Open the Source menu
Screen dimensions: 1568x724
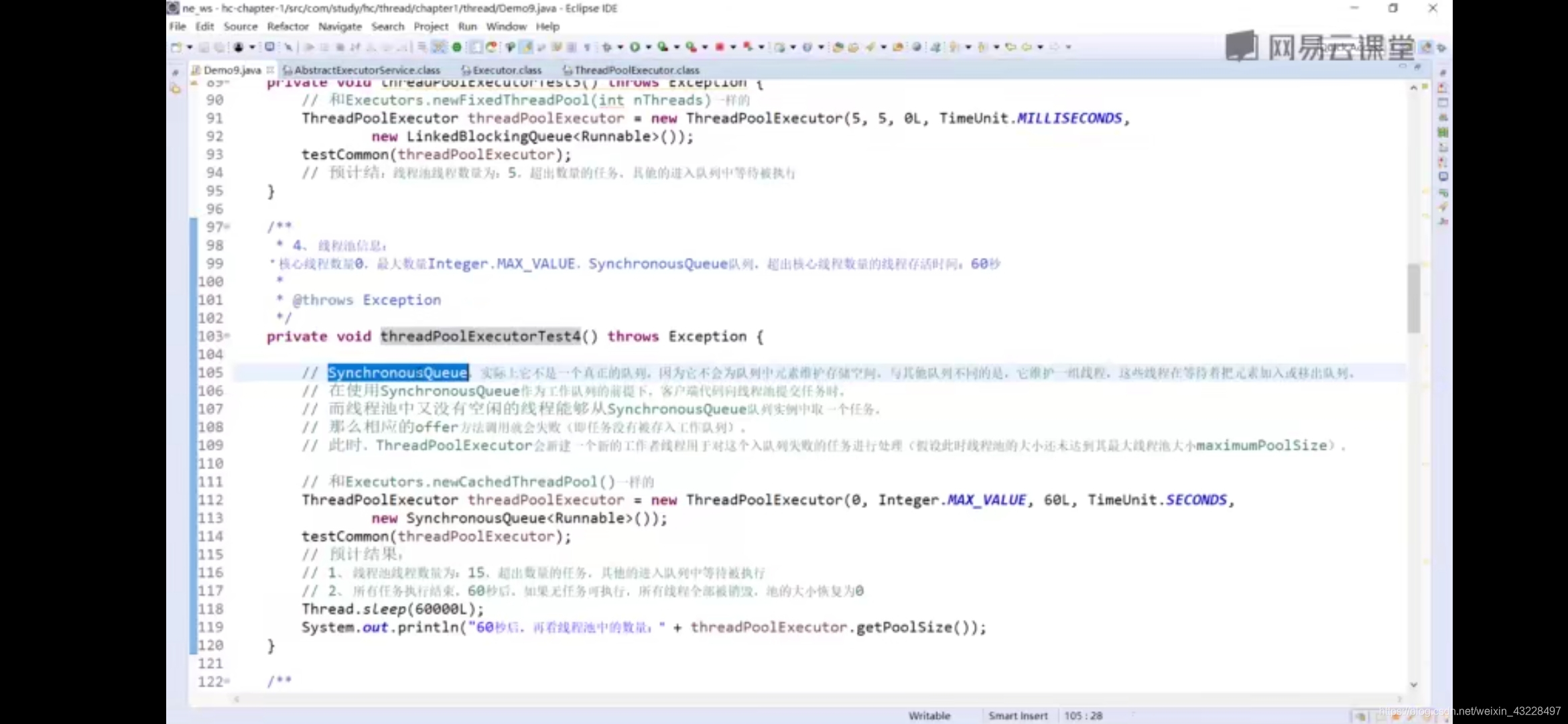click(241, 26)
